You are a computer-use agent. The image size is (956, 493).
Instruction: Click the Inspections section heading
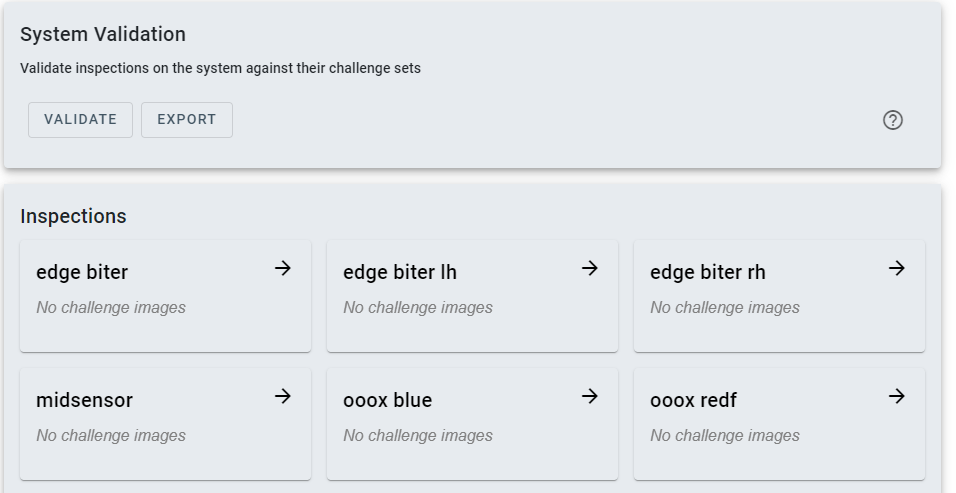pos(73,216)
